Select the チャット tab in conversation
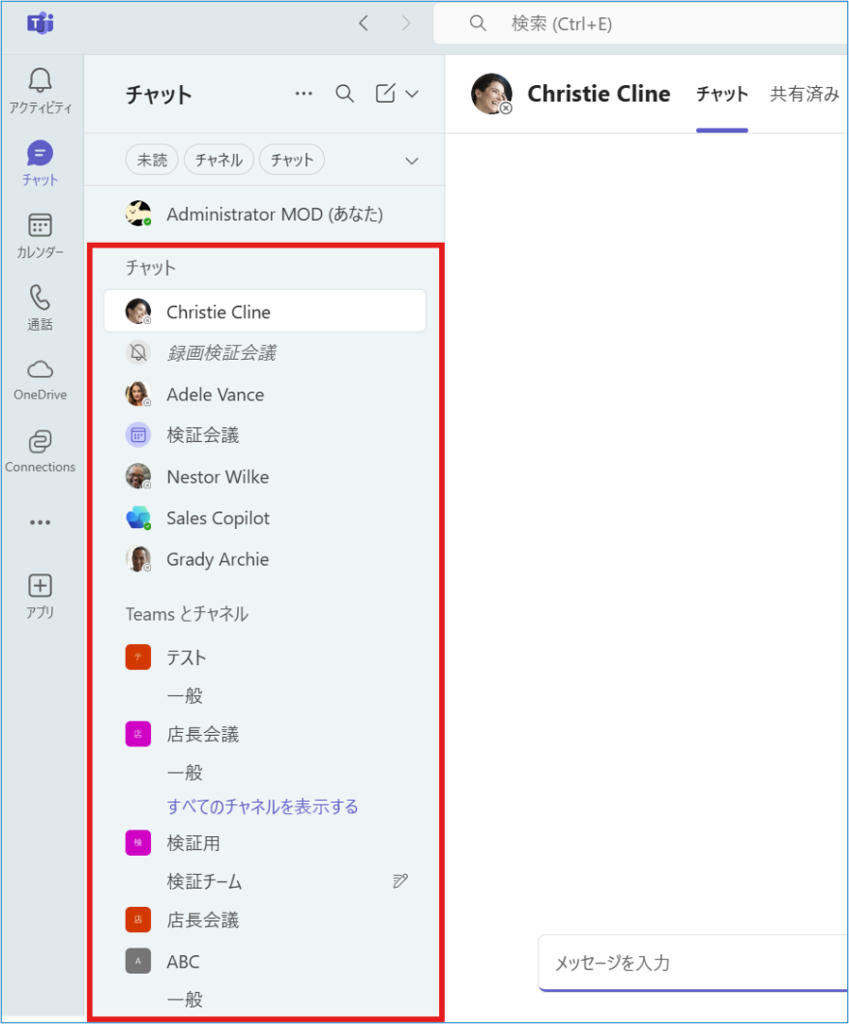 point(722,94)
